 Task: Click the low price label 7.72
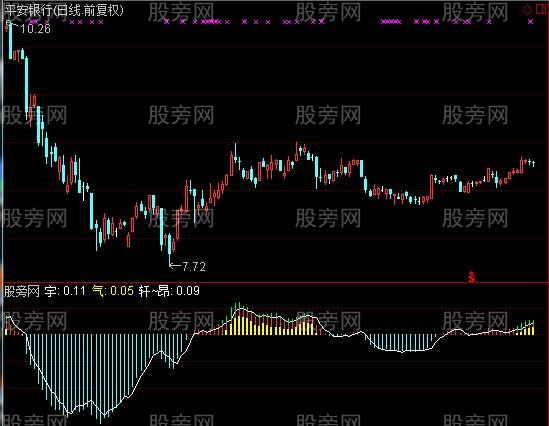(x=194, y=267)
